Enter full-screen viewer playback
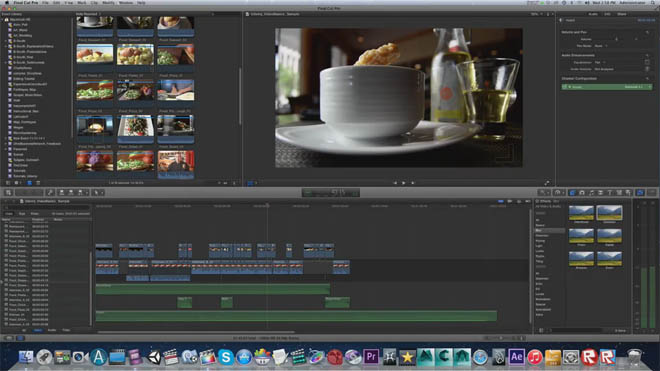 click(546, 183)
